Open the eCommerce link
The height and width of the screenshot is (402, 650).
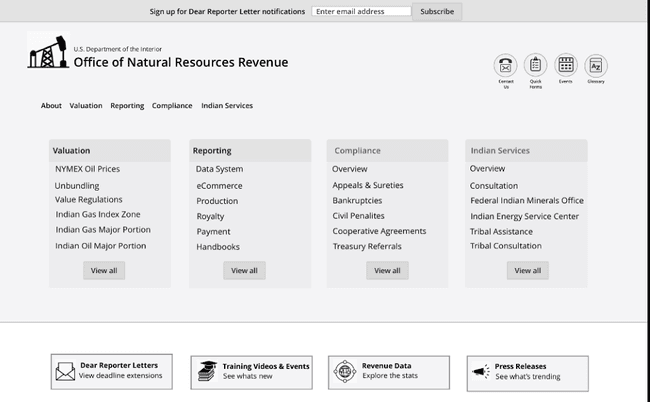[x=219, y=185]
